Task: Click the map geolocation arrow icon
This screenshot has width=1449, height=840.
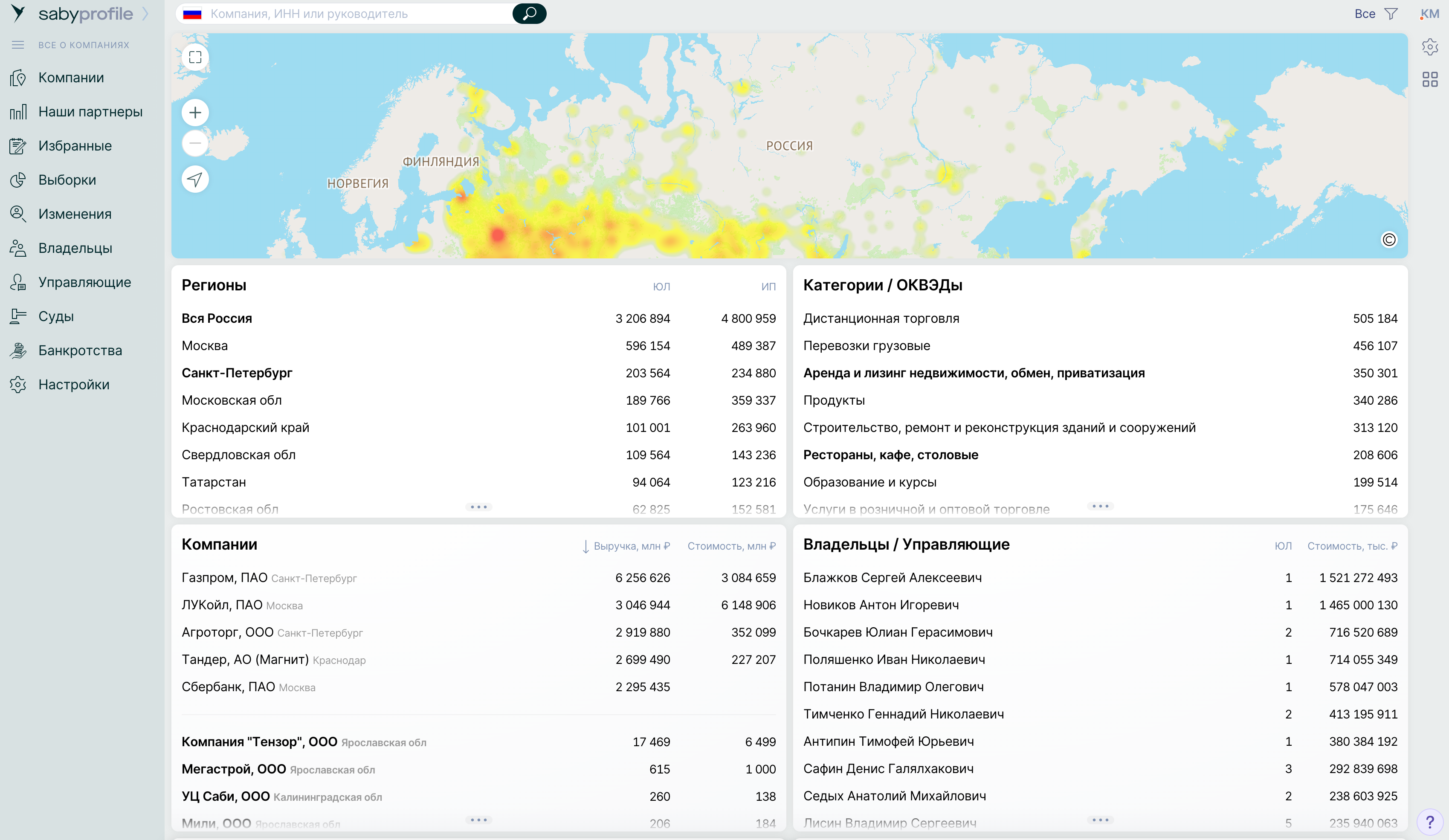Action: pyautogui.click(x=195, y=180)
